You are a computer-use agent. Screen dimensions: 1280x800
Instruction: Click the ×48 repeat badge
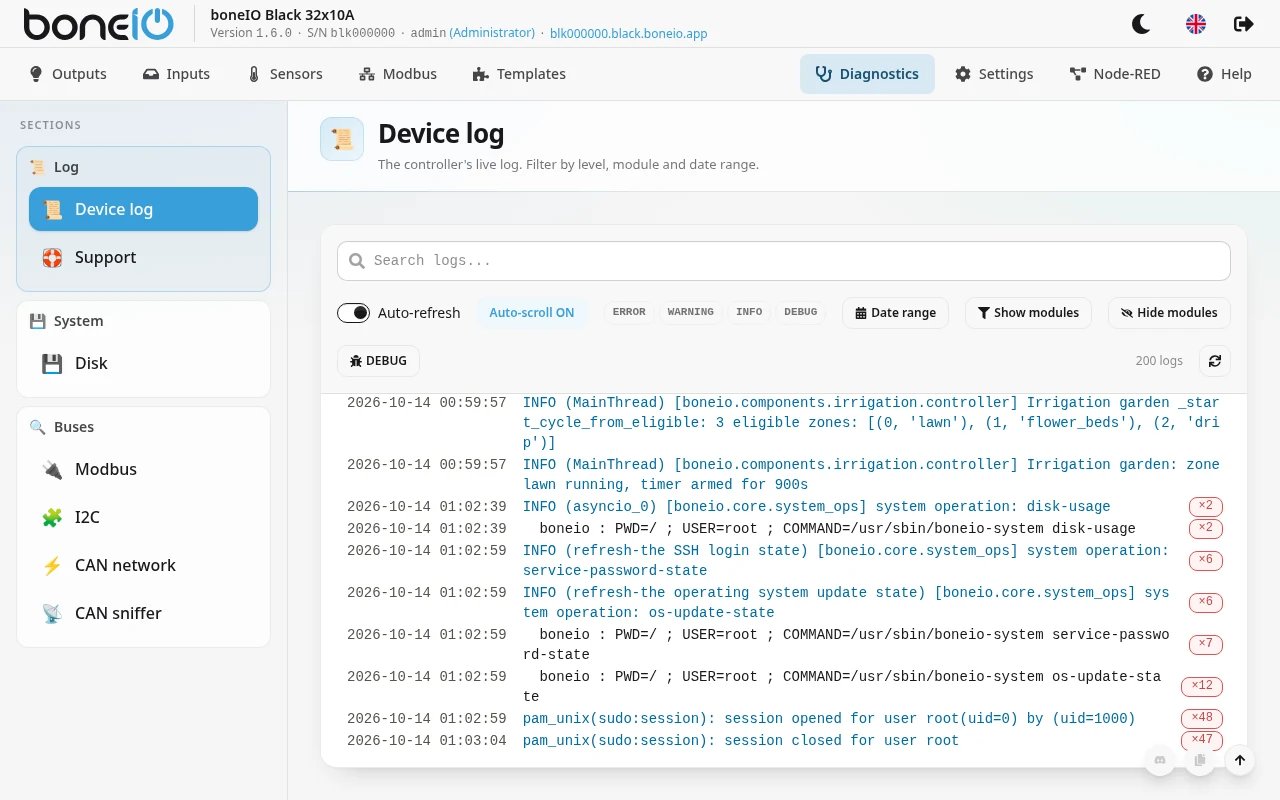pyautogui.click(x=1203, y=717)
